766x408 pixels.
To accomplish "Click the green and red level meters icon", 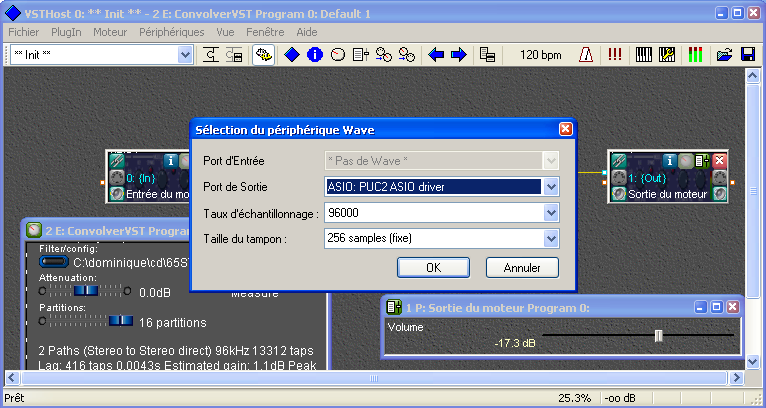I will pos(695,55).
